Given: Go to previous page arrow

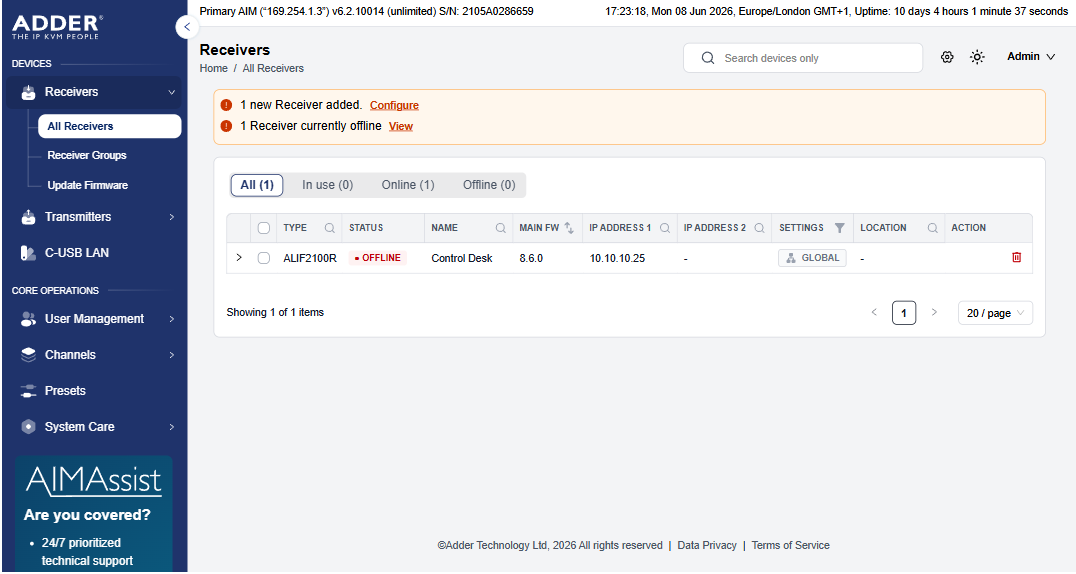Looking at the screenshot, I should 874,312.
